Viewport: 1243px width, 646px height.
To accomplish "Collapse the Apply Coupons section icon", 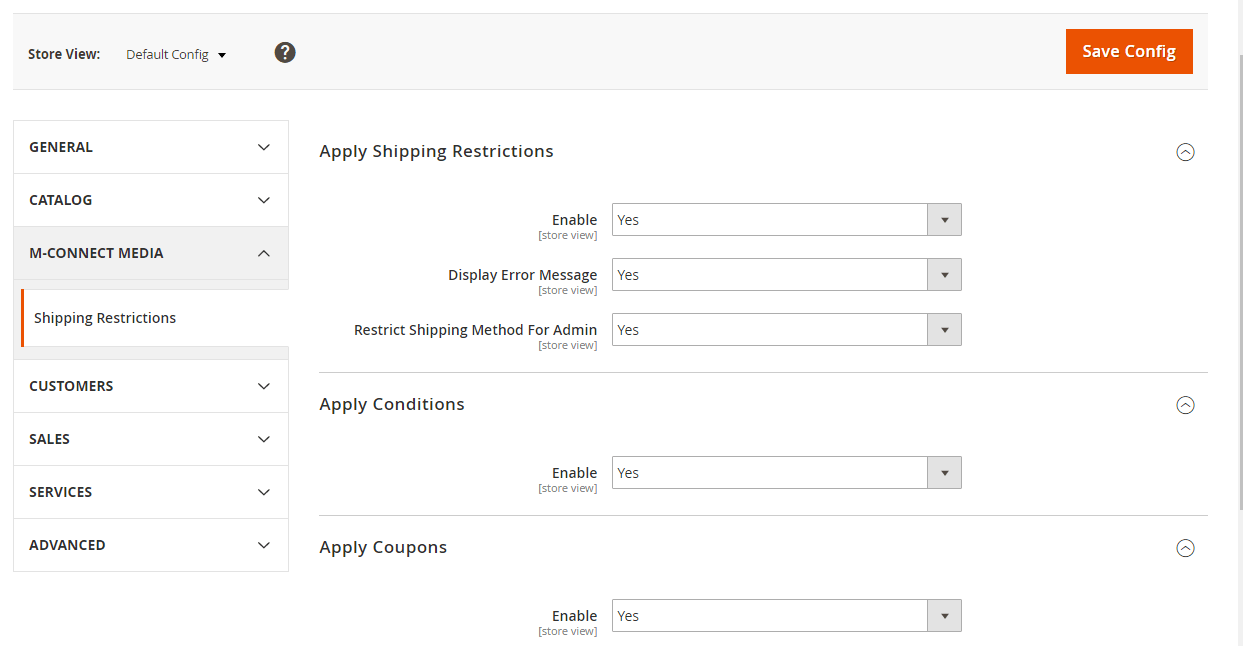I will [1185, 548].
